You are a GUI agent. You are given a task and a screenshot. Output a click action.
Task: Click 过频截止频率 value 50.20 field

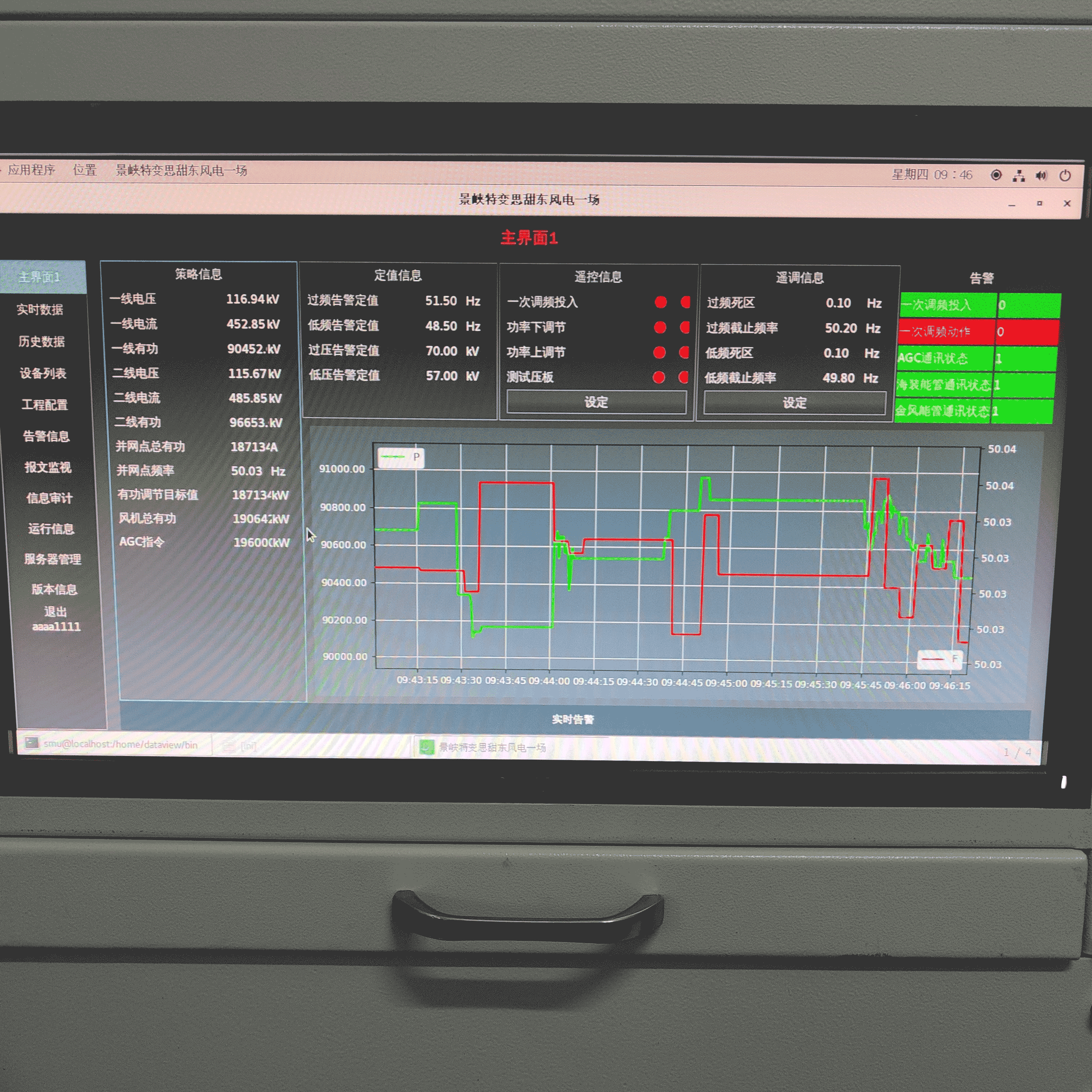840,328
